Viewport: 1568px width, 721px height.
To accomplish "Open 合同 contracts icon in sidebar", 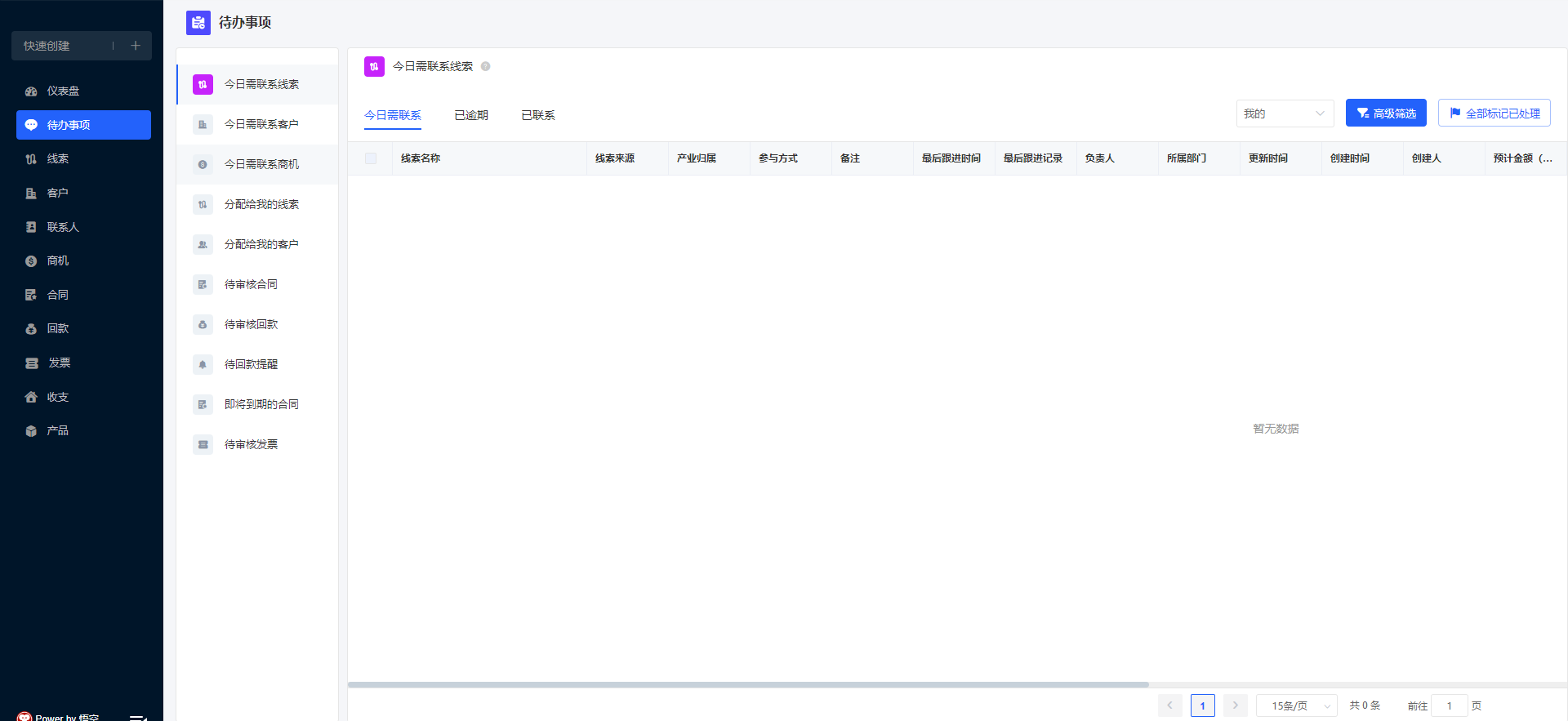I will 31,295.
